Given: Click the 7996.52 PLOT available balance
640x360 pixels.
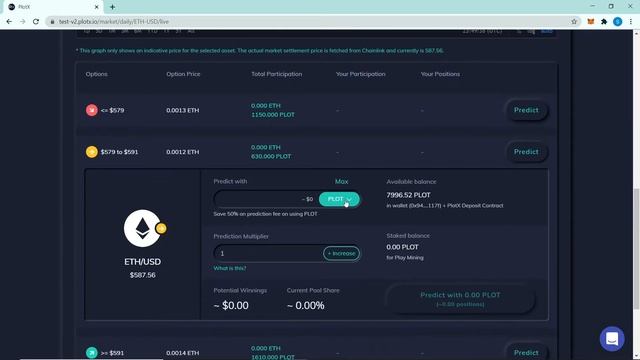Looking at the screenshot, I should pyautogui.click(x=408, y=195).
